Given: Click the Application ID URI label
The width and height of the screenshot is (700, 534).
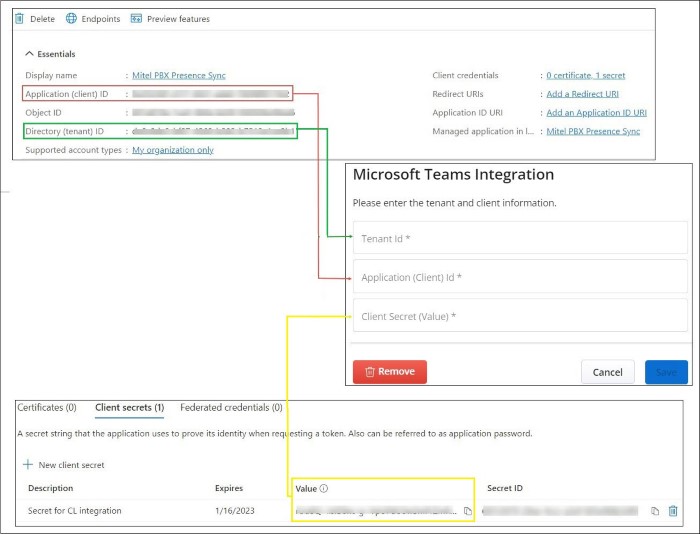Looking at the screenshot, I should [x=467, y=113].
